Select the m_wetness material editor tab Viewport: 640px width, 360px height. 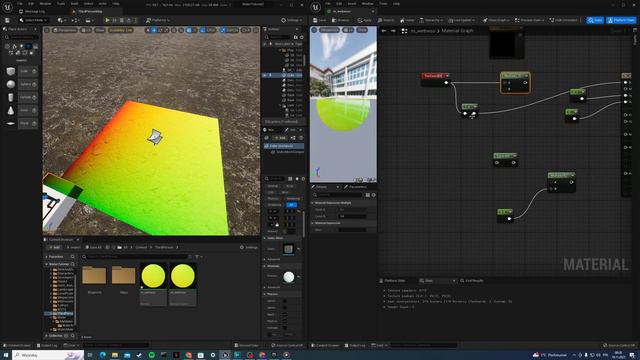pos(341,11)
